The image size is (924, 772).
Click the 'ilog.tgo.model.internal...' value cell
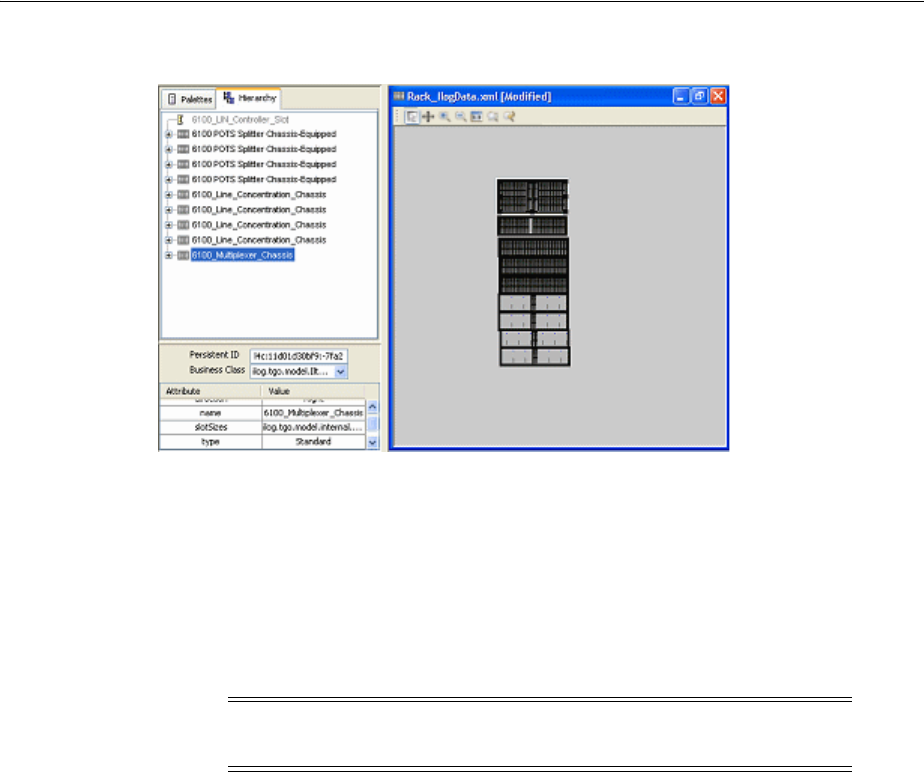coord(314,427)
